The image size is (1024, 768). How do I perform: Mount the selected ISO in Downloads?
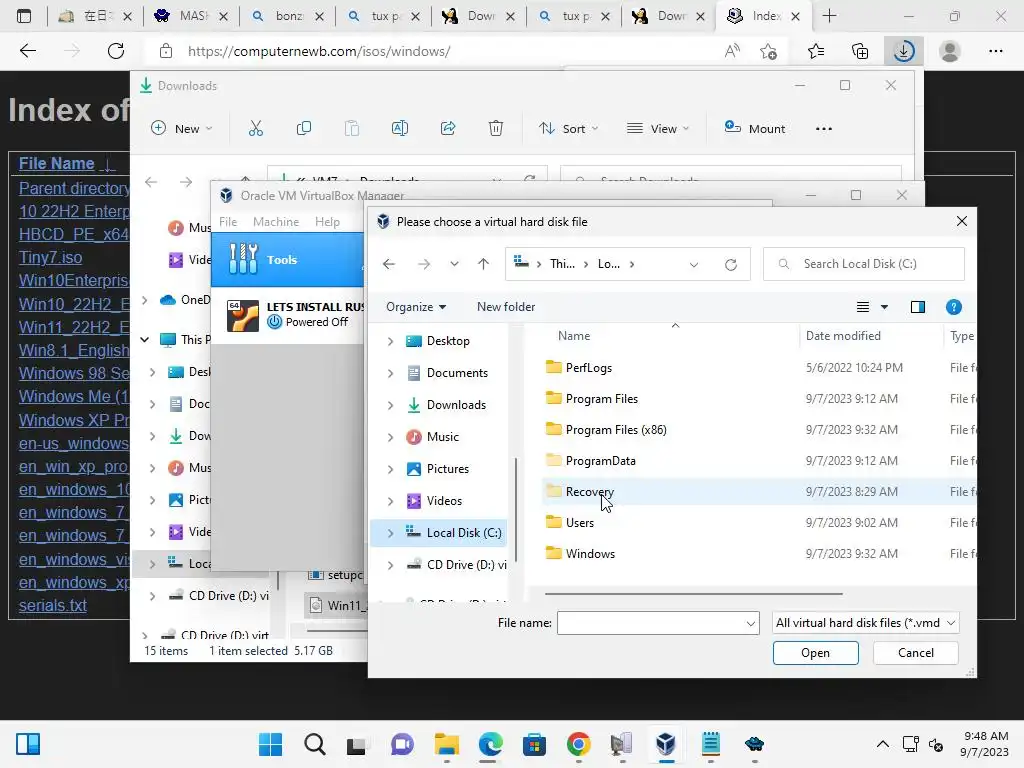pos(755,129)
